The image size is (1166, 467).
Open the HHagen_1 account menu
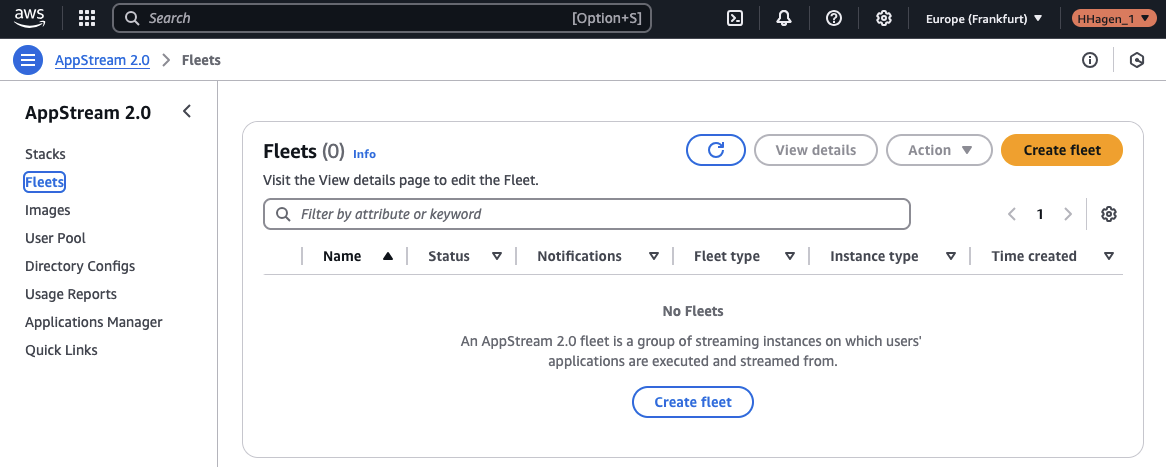(x=1106, y=18)
